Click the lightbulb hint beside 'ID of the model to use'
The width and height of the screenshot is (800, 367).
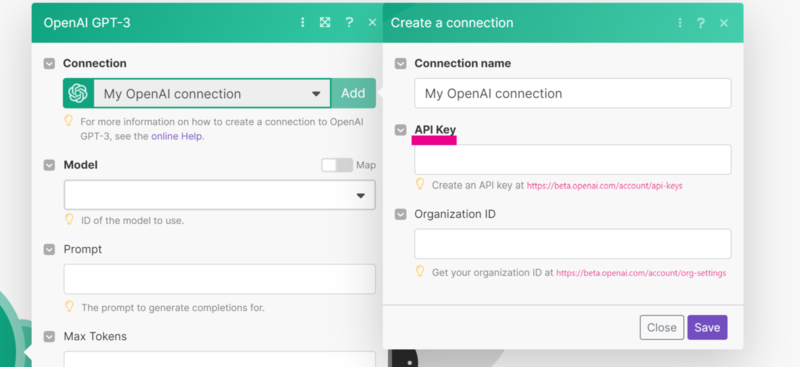pos(69,219)
